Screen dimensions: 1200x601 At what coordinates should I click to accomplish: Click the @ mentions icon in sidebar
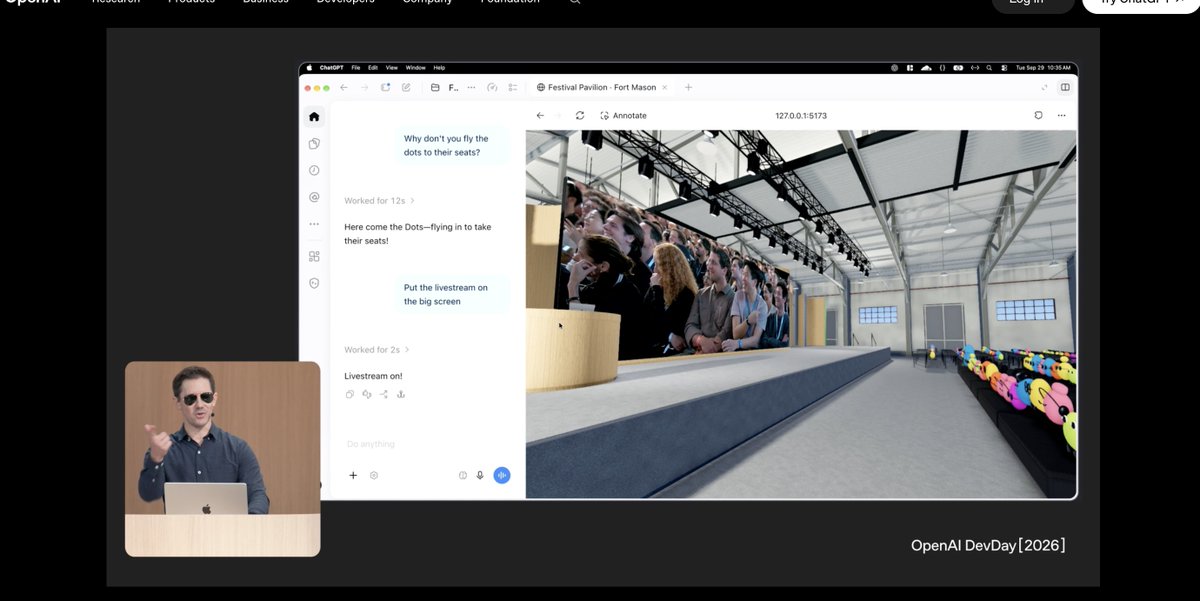pos(314,198)
